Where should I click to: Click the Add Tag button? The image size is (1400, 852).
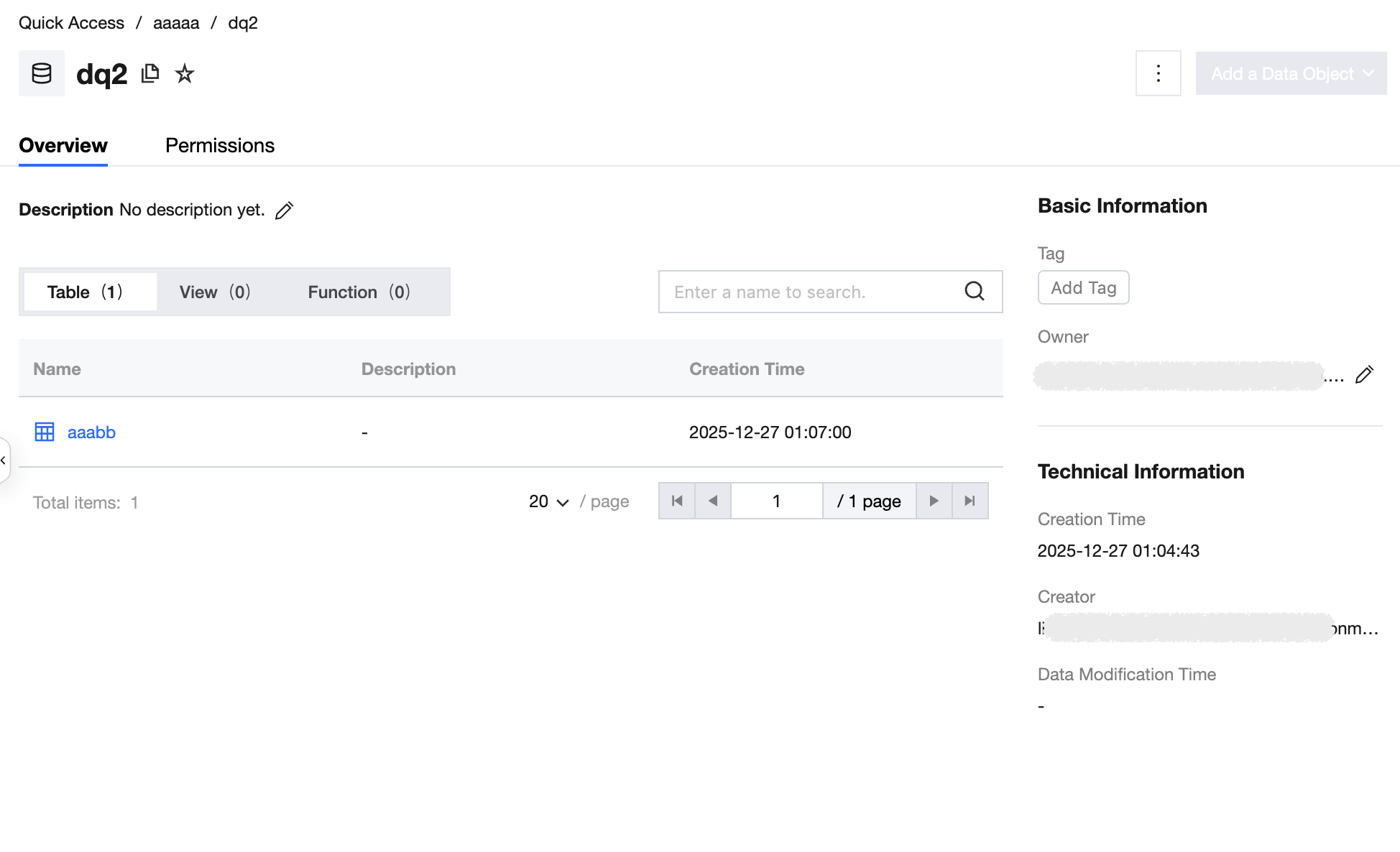pyautogui.click(x=1083, y=288)
